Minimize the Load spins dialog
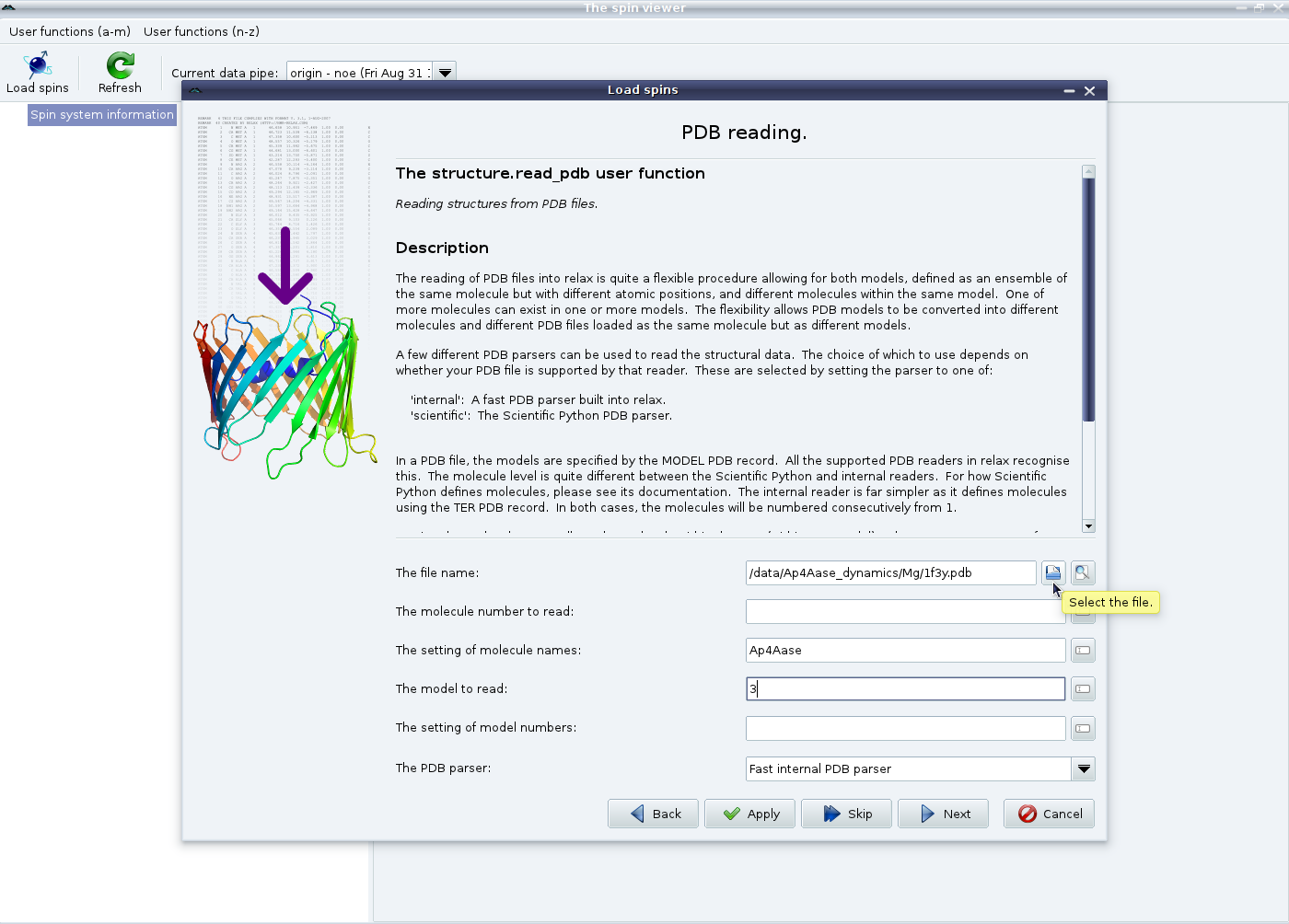Viewport: 1289px width, 924px height. pyautogui.click(x=1069, y=90)
